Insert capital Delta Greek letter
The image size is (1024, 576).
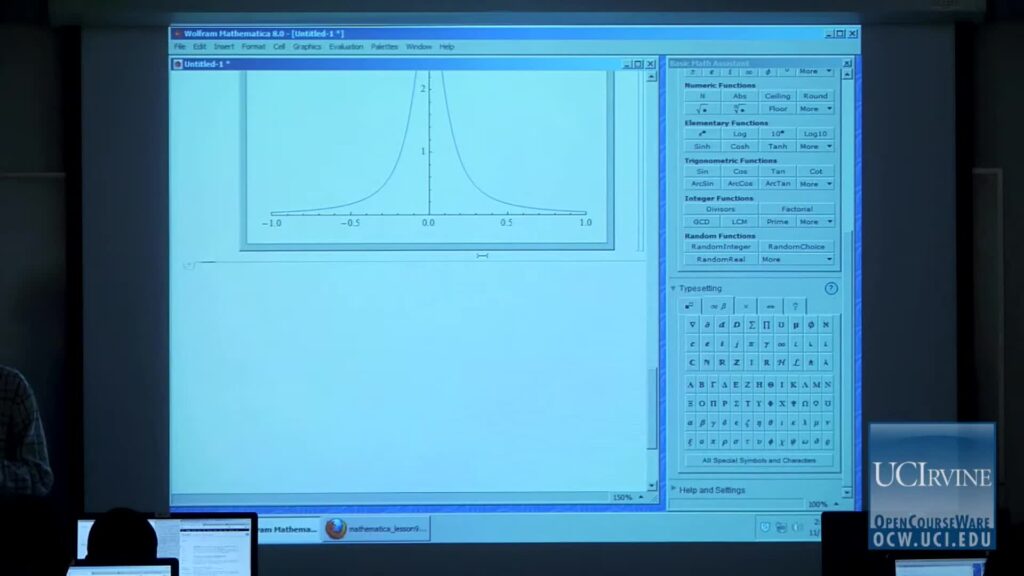[x=724, y=385]
